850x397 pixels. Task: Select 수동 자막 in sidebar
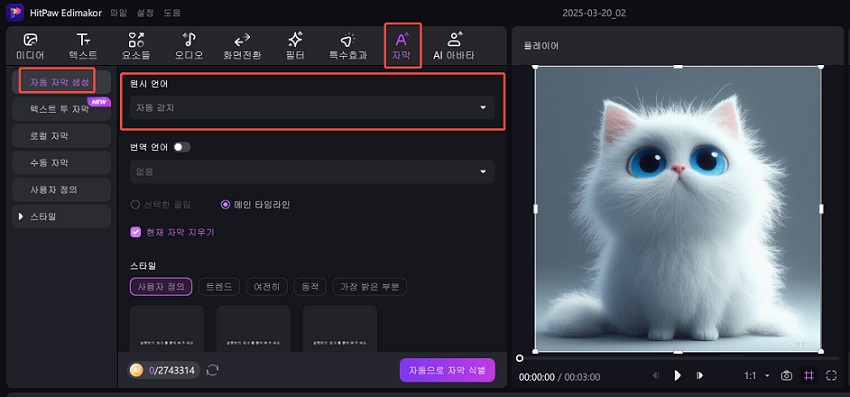tap(61, 163)
